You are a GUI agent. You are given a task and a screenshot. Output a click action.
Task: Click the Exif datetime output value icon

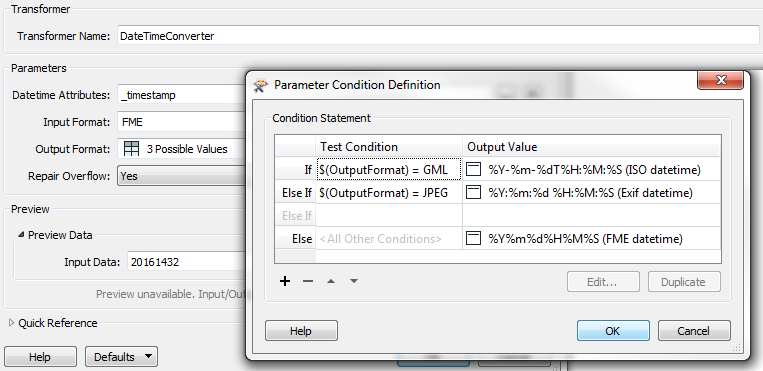pyautogui.click(x=473, y=193)
